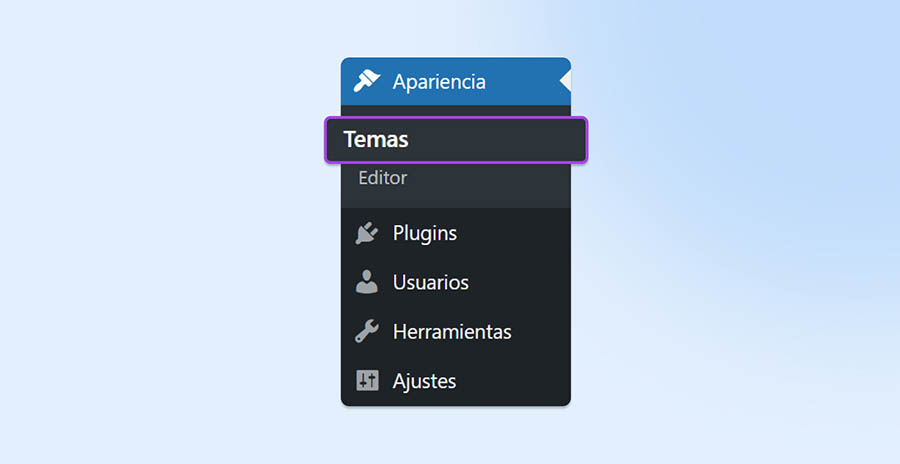900x464 pixels.
Task: Open the Usuarios text label
Action: pos(431,282)
